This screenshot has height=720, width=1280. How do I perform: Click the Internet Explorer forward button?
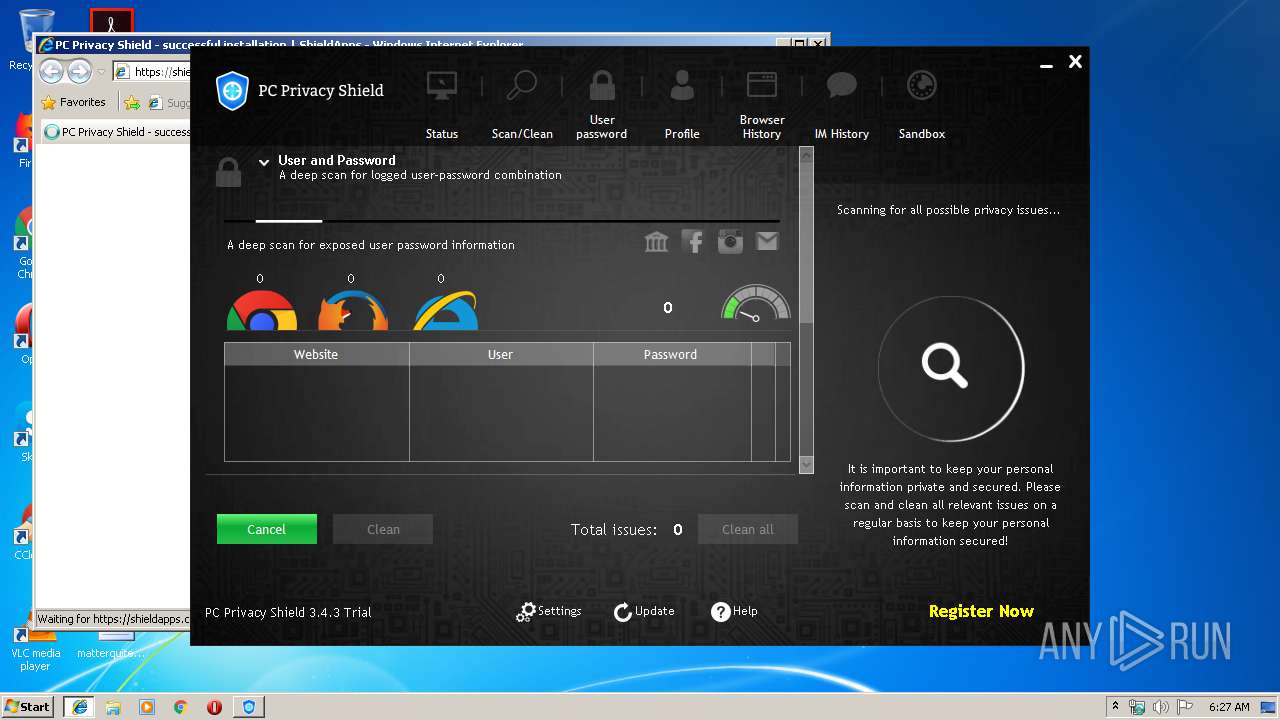point(79,71)
